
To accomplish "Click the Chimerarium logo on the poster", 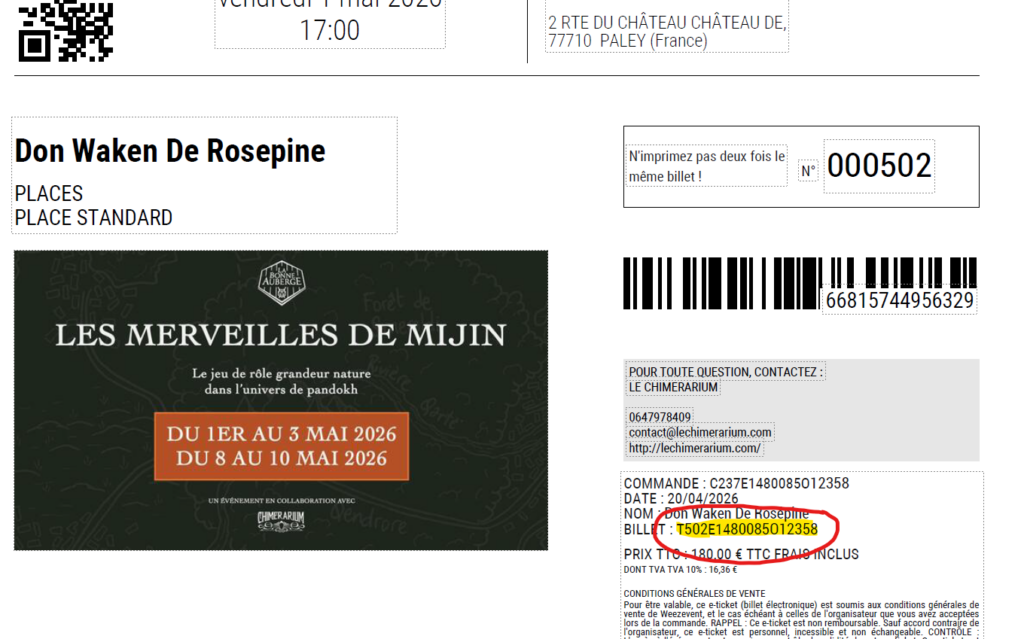I will (281, 520).
